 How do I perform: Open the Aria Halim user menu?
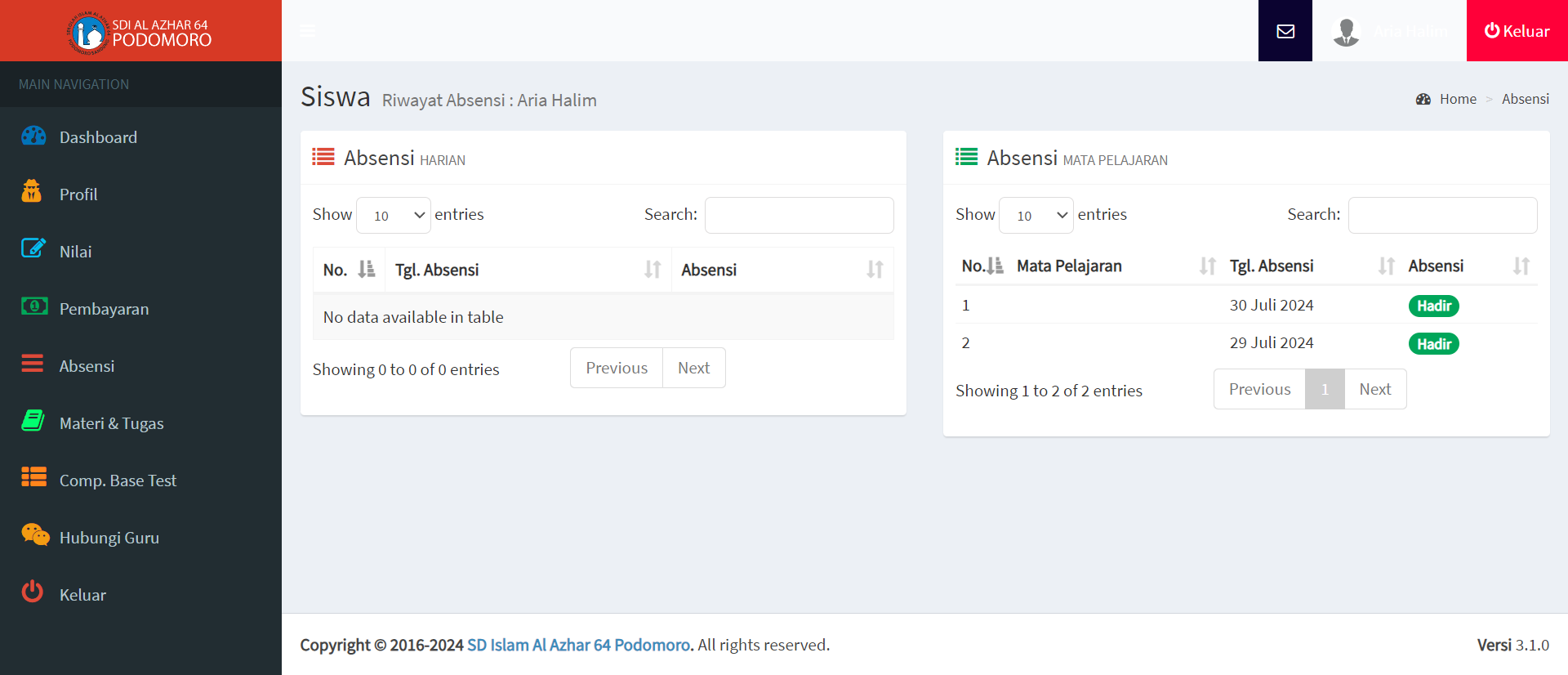(1389, 31)
